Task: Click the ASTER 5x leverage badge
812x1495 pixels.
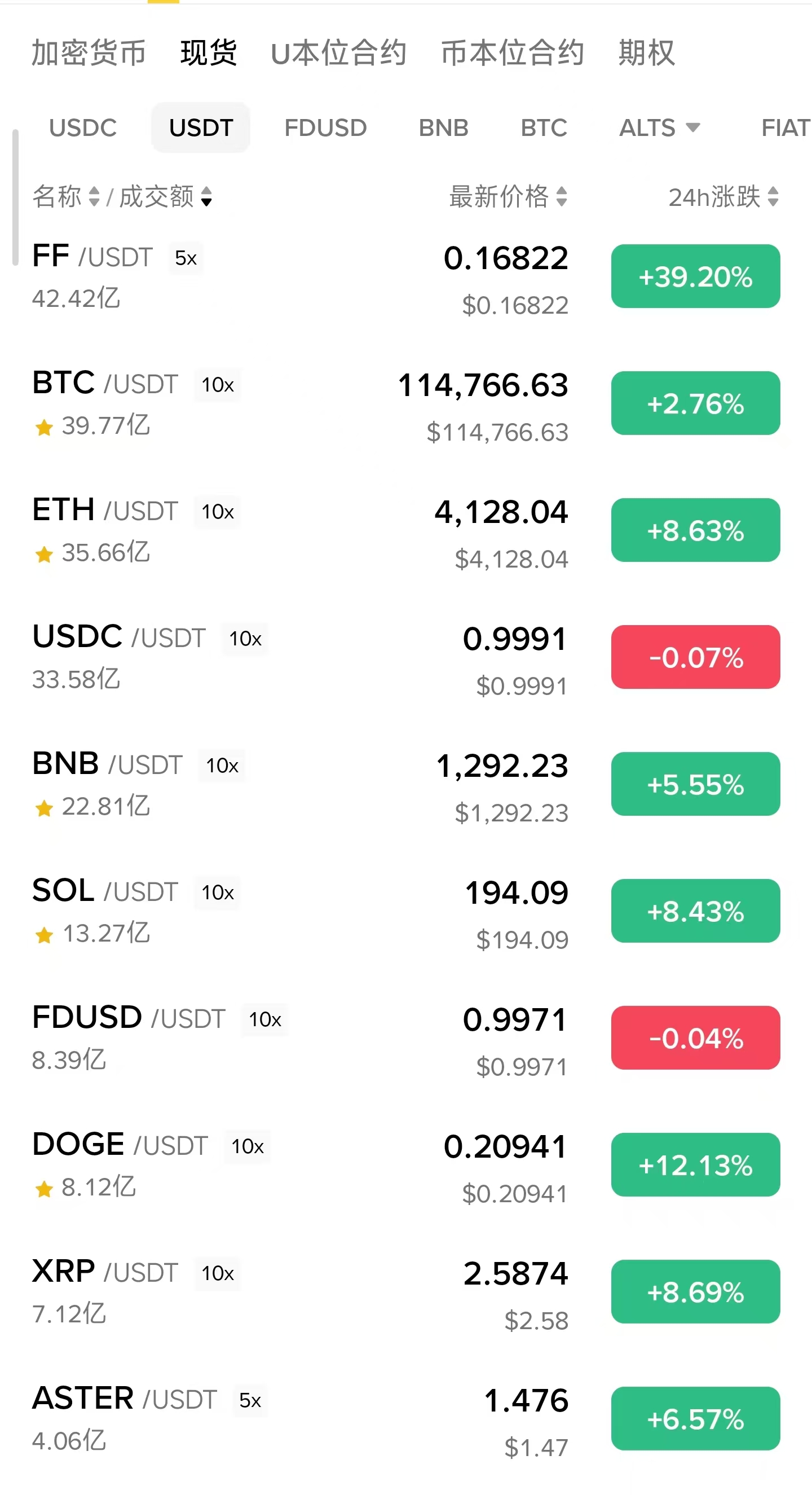Action: 250,1400
